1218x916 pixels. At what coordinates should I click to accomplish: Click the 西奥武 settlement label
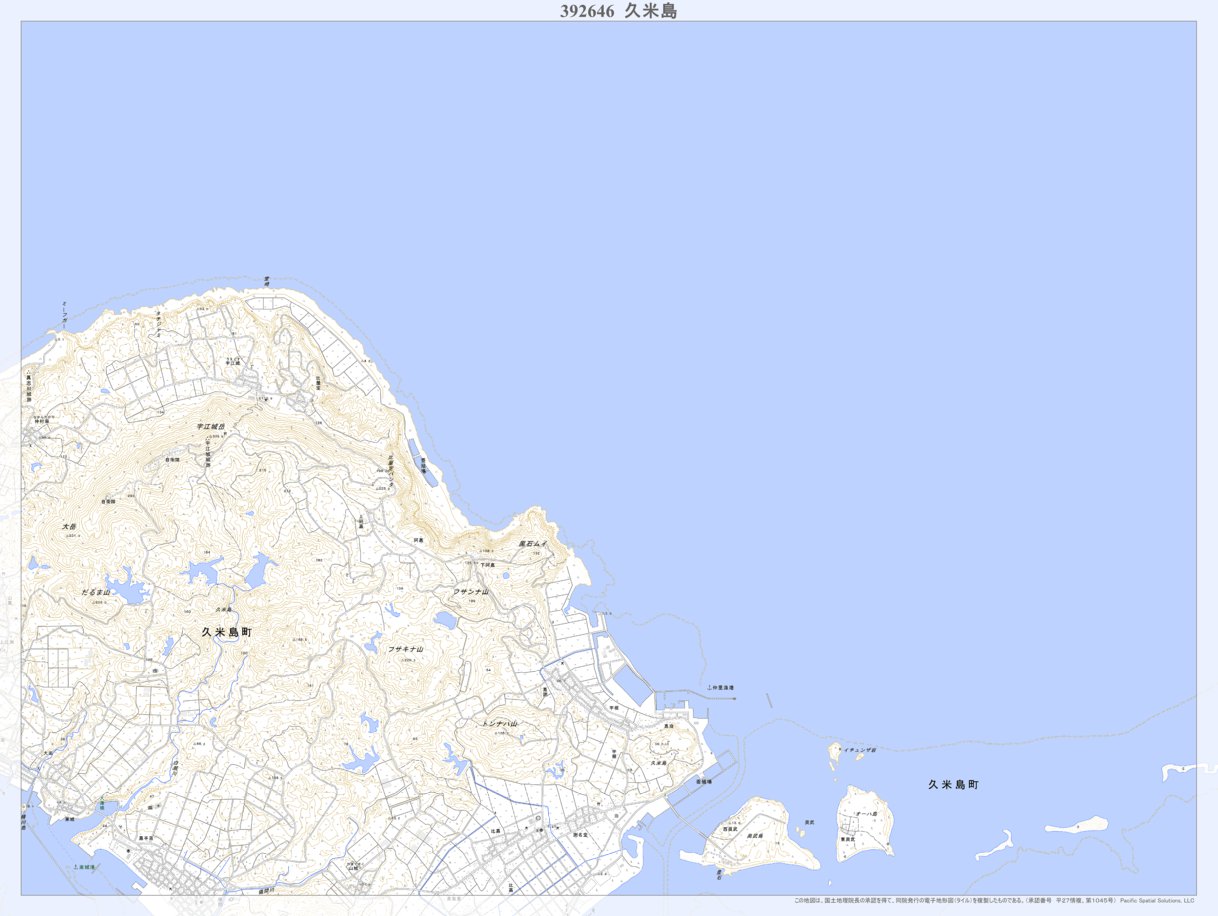click(x=727, y=829)
